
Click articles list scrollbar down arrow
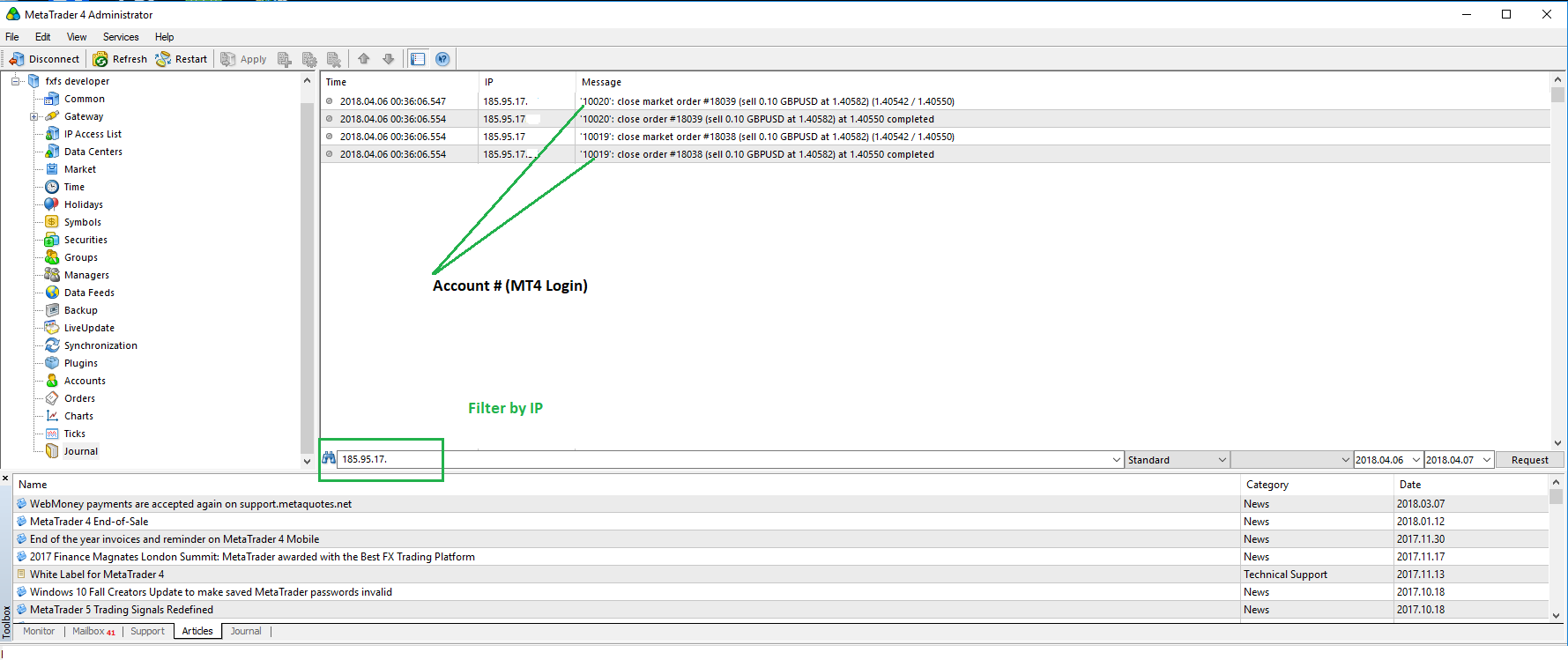click(x=1556, y=616)
